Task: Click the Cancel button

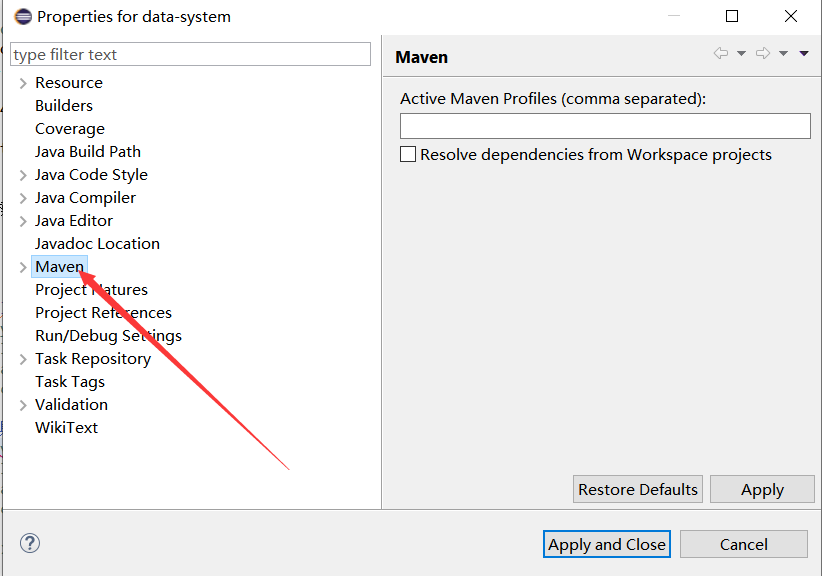Action: (743, 543)
